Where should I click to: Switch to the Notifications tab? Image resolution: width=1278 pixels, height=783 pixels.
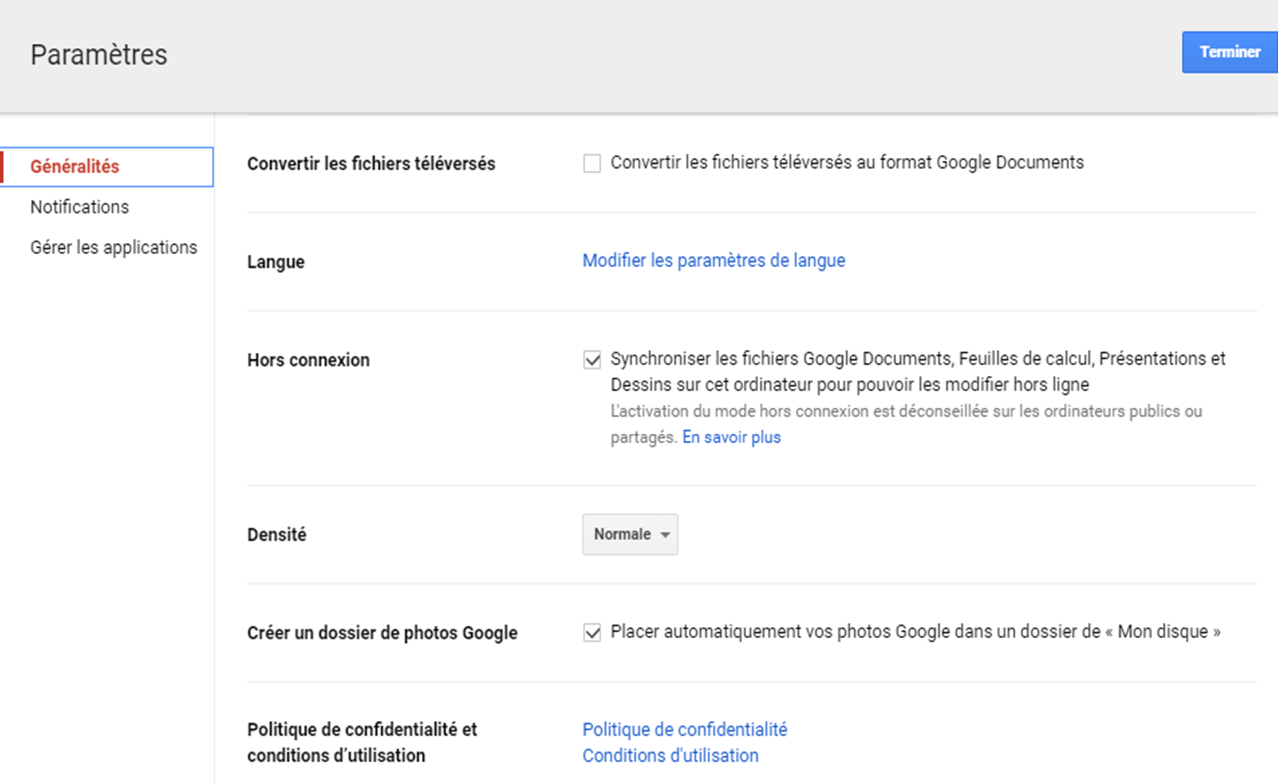79,207
